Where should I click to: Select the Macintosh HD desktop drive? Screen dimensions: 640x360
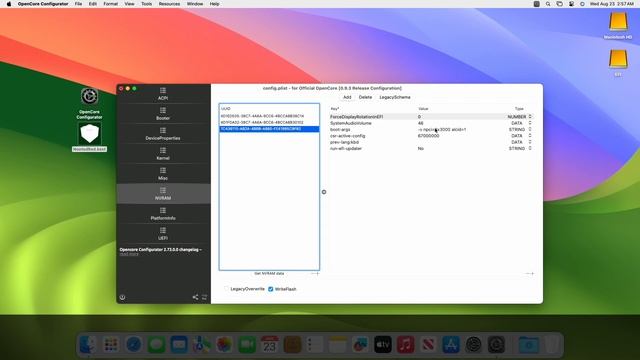pos(618,22)
